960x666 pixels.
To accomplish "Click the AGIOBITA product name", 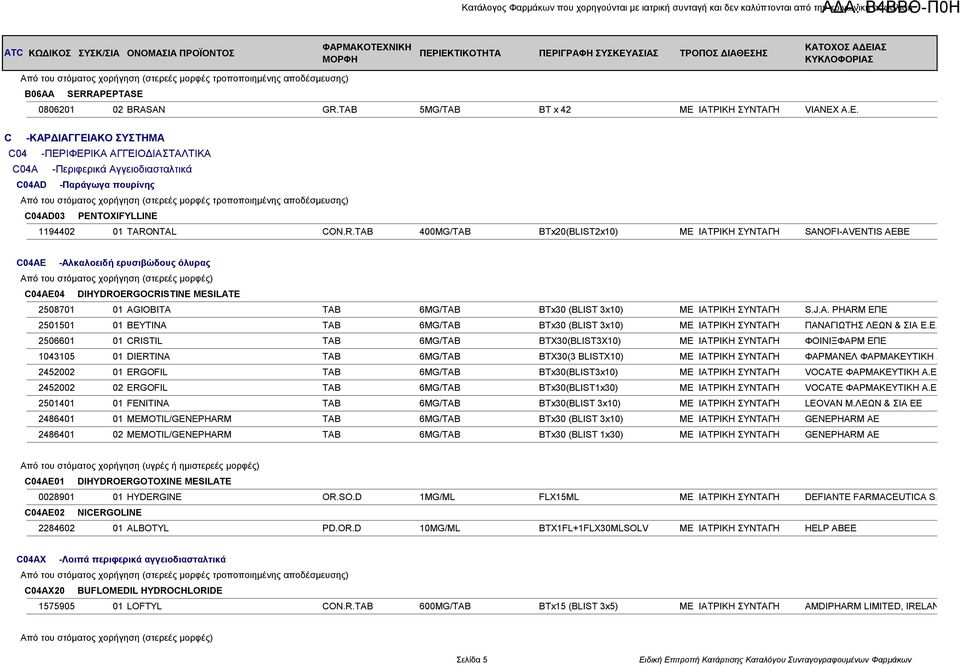I will (149, 310).
